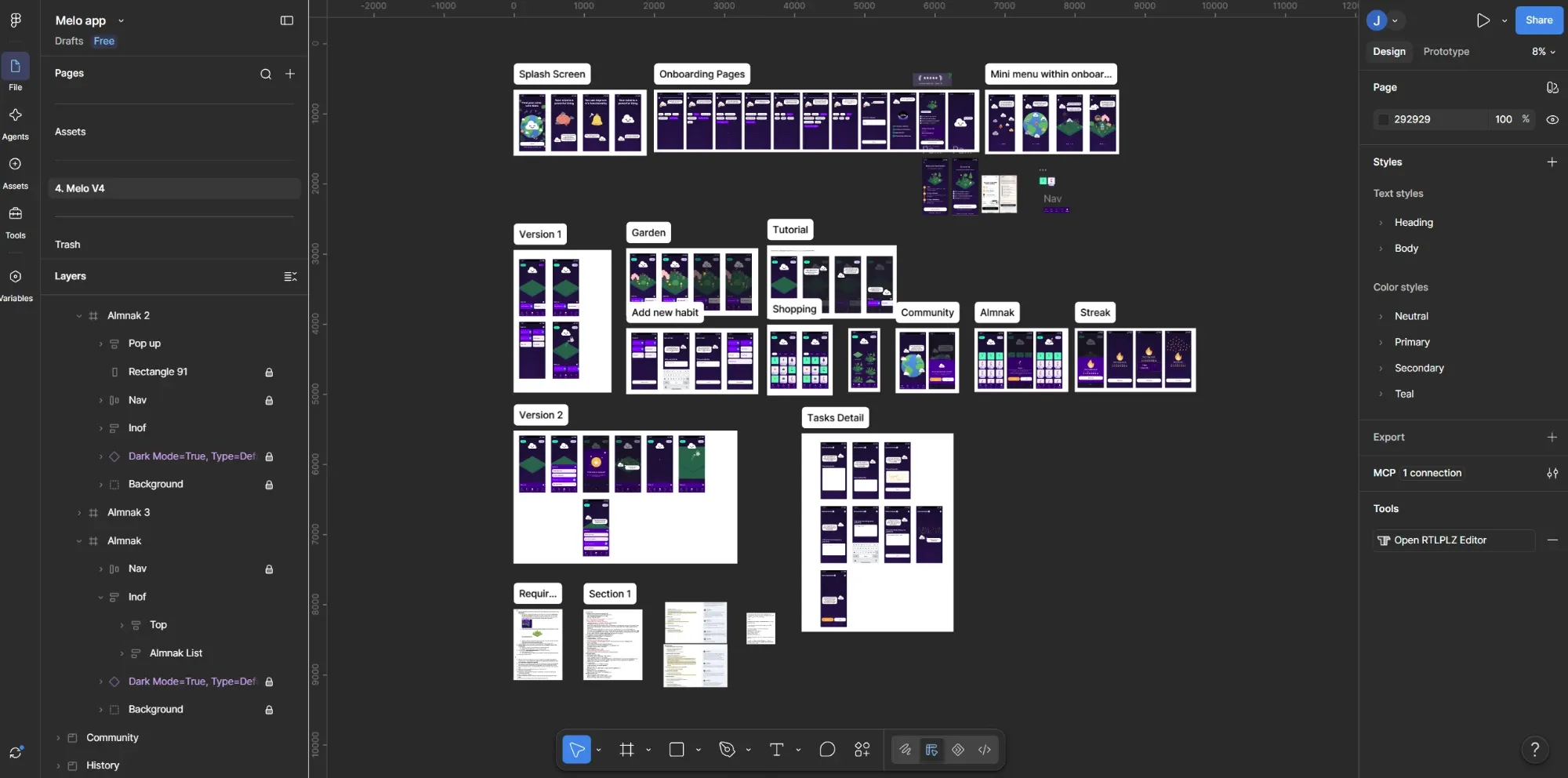This screenshot has width=1568, height=778.
Task: Open the Actions components tool
Action: (862, 750)
